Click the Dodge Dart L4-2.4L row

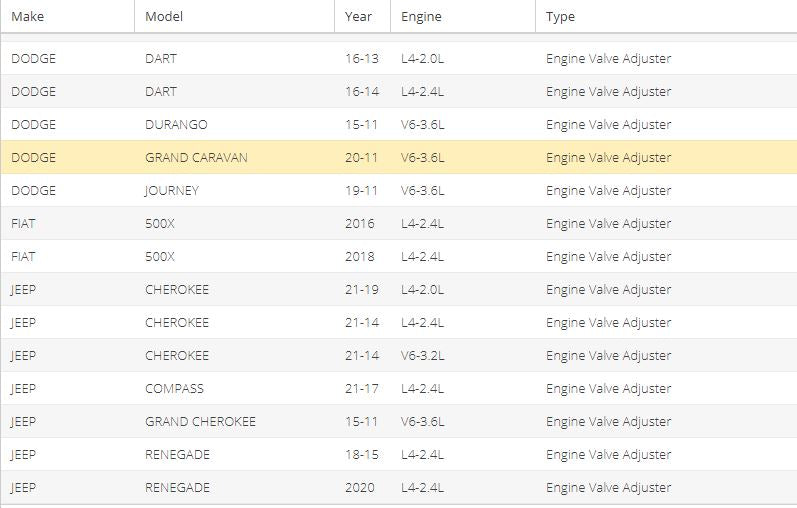click(398, 92)
